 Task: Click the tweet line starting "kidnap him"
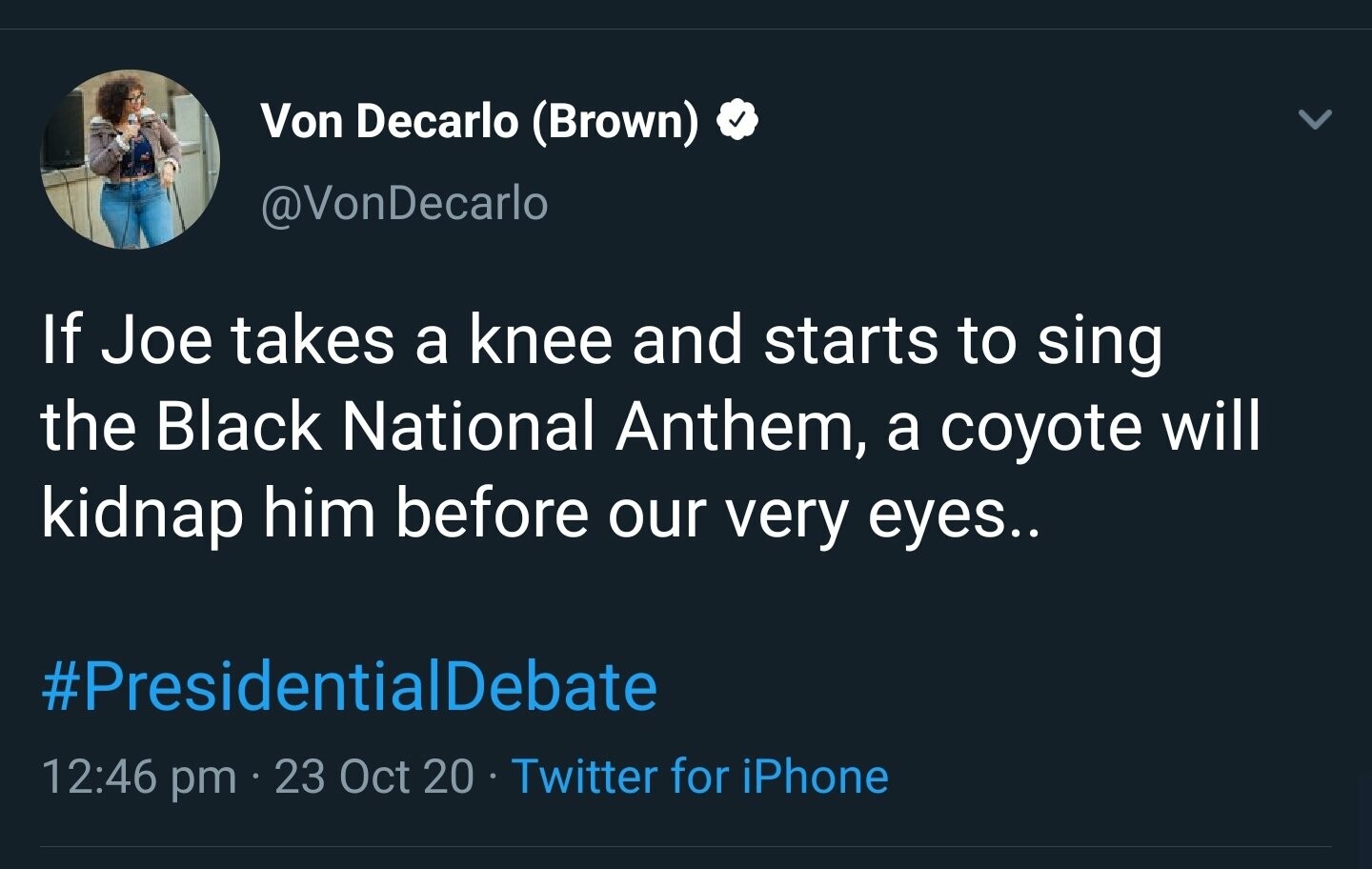point(540,514)
